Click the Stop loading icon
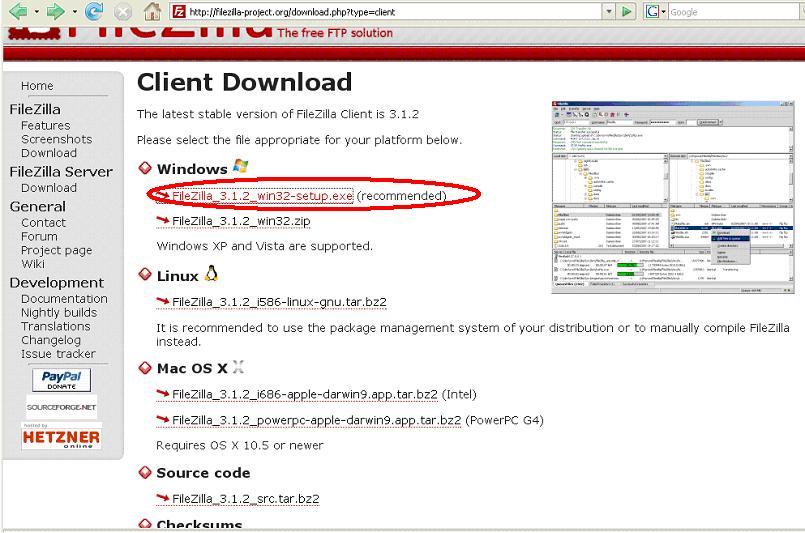 (x=122, y=11)
